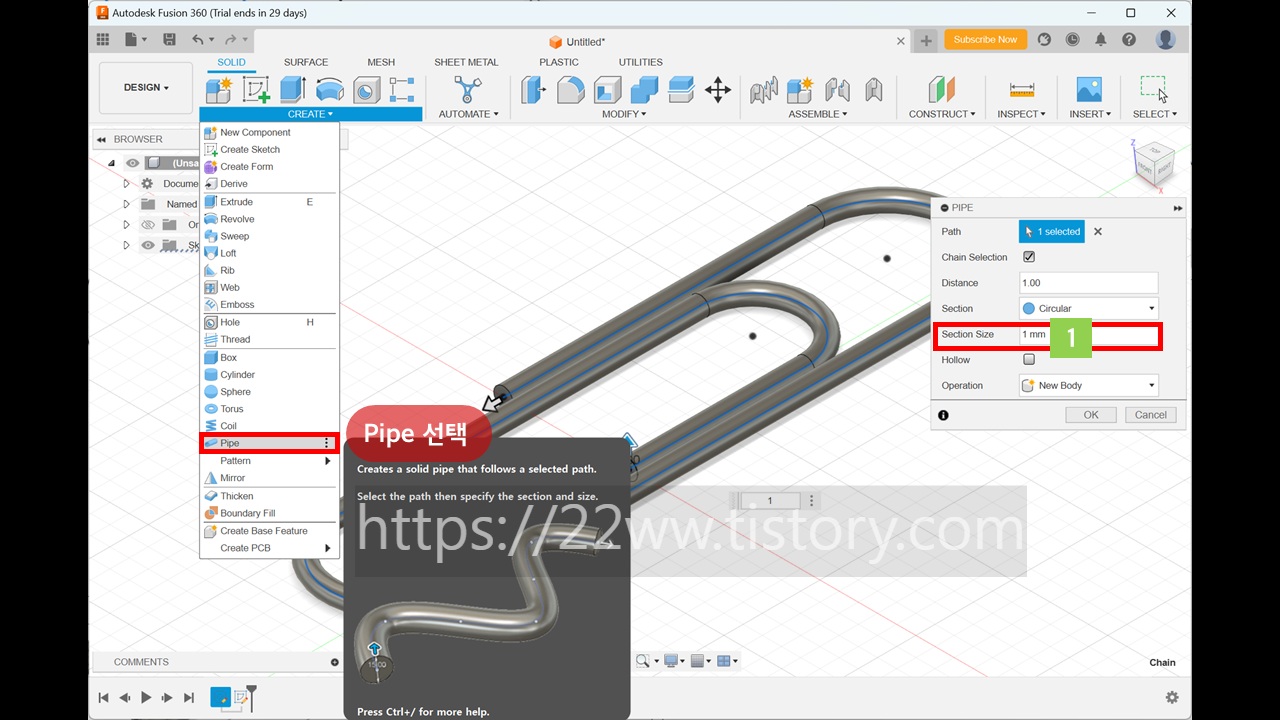
Task: Open the ASSEMBLE dropdown menu
Action: pos(817,114)
